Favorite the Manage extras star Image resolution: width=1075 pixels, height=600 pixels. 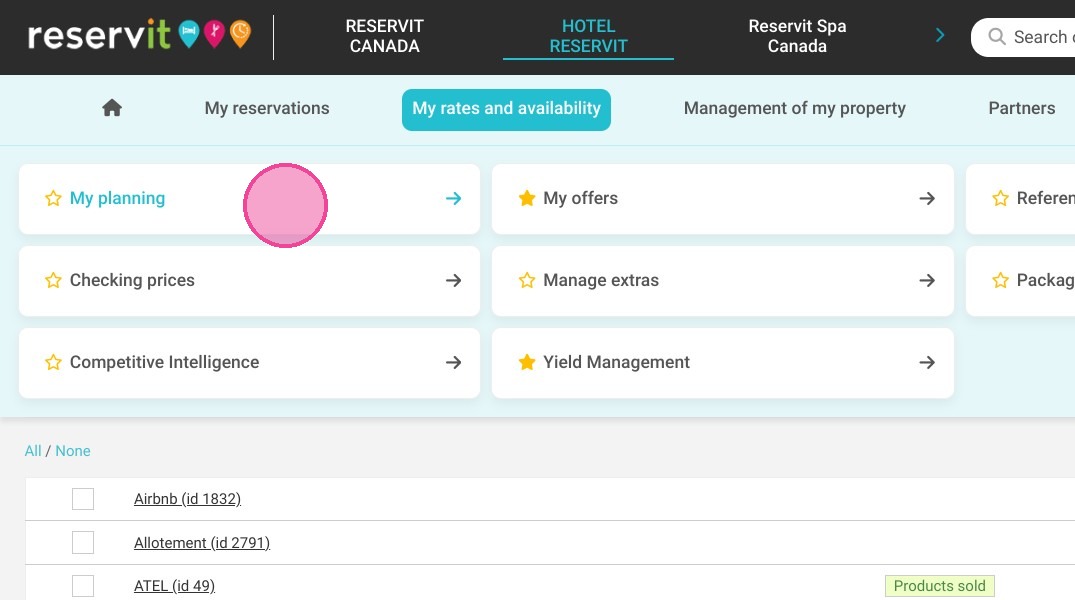coord(527,280)
